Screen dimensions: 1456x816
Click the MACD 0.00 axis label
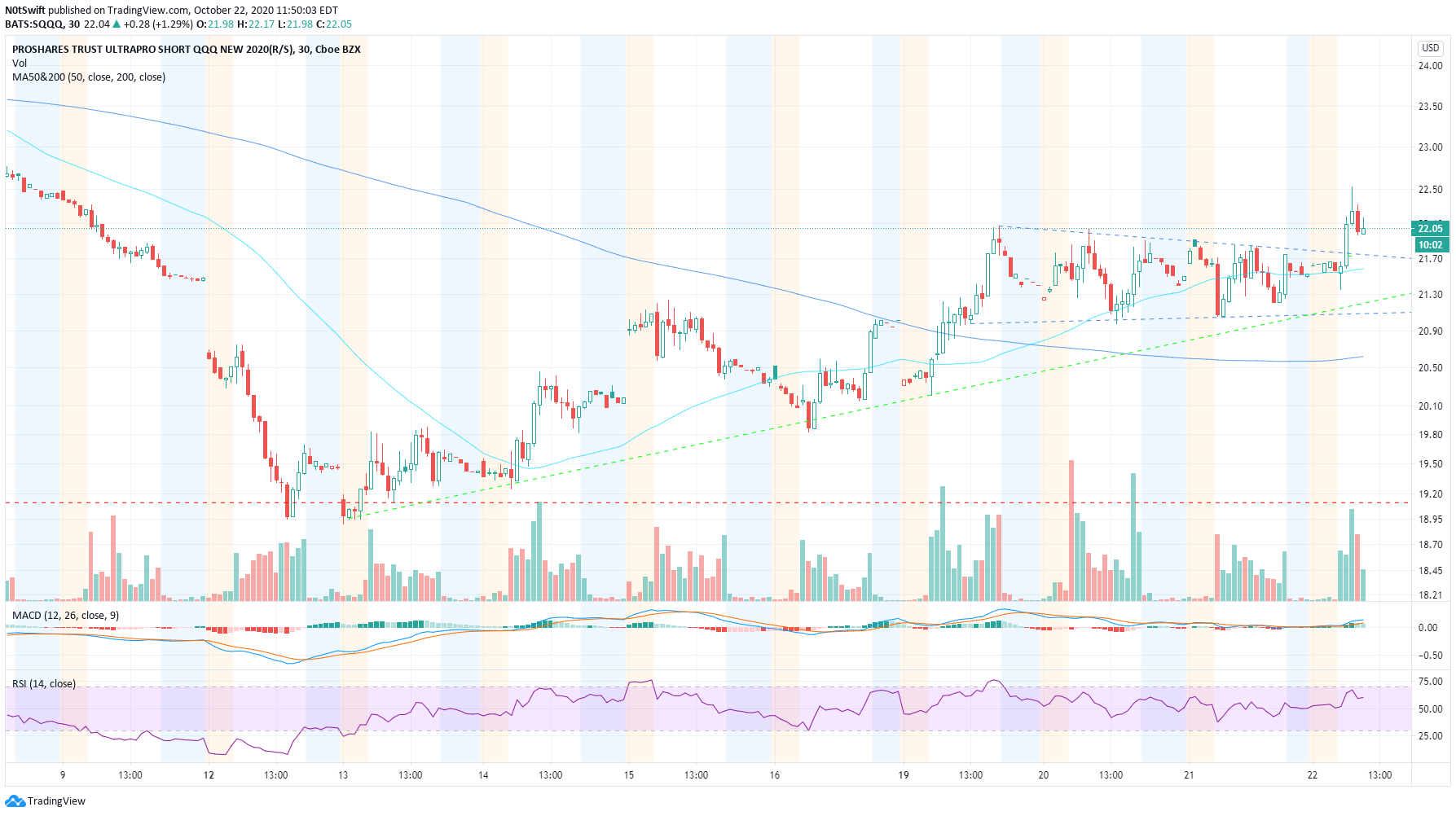click(x=1428, y=628)
